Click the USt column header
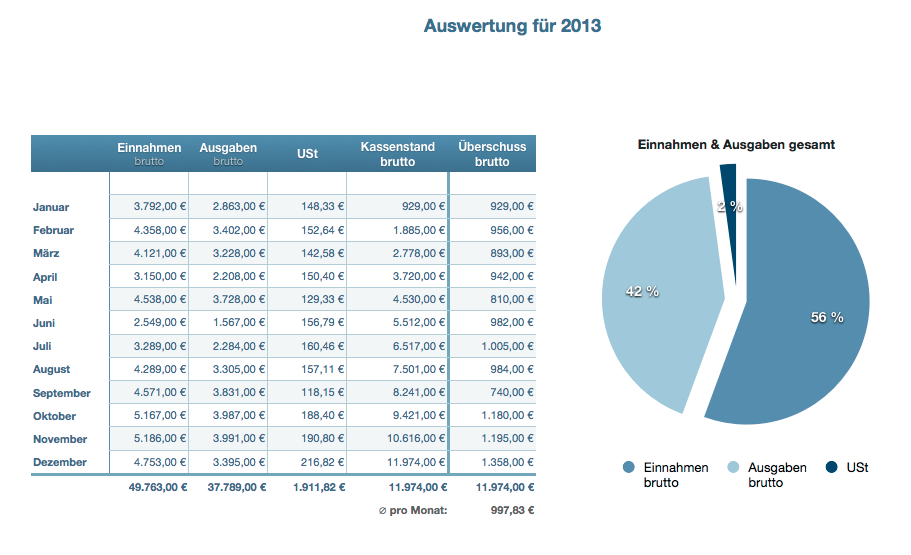 point(307,154)
